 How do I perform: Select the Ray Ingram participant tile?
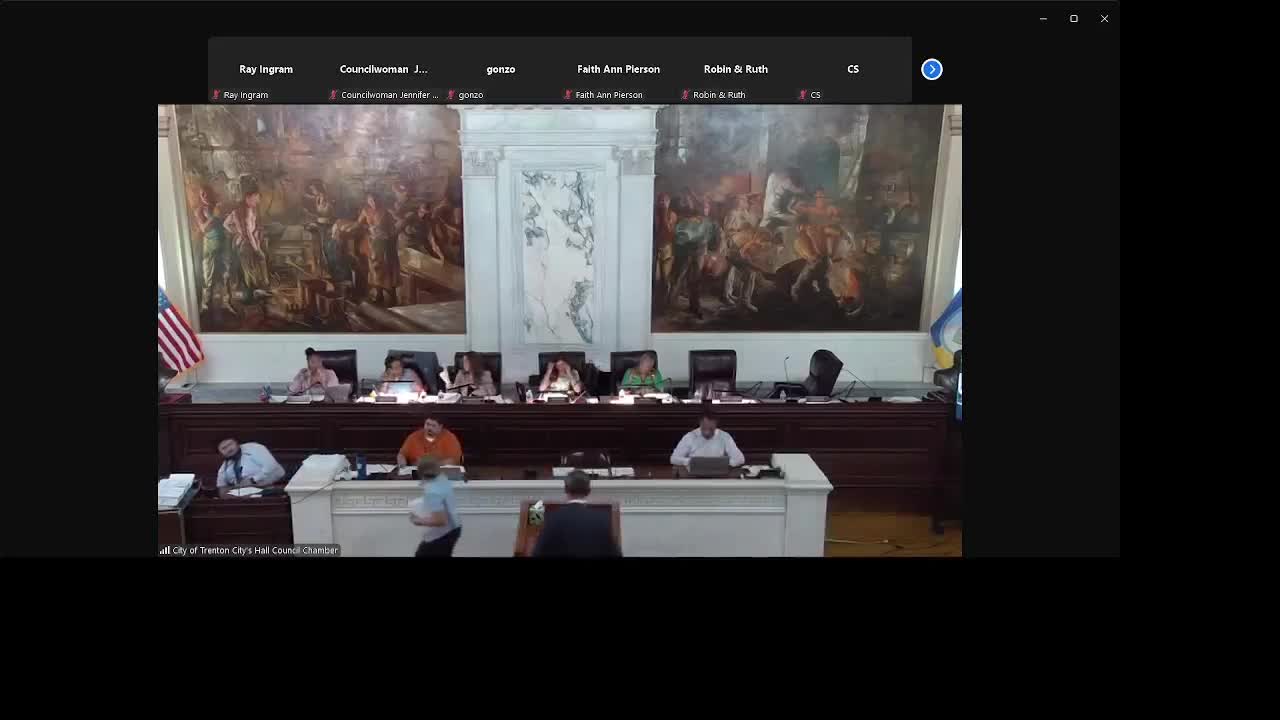(266, 69)
